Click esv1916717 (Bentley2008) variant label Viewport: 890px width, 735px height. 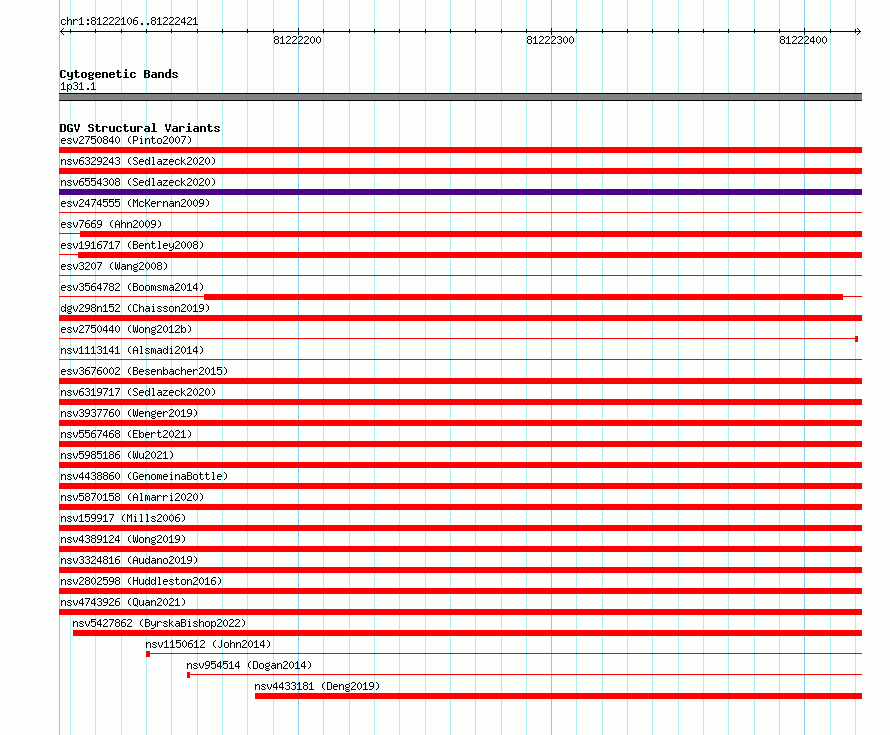pos(132,245)
